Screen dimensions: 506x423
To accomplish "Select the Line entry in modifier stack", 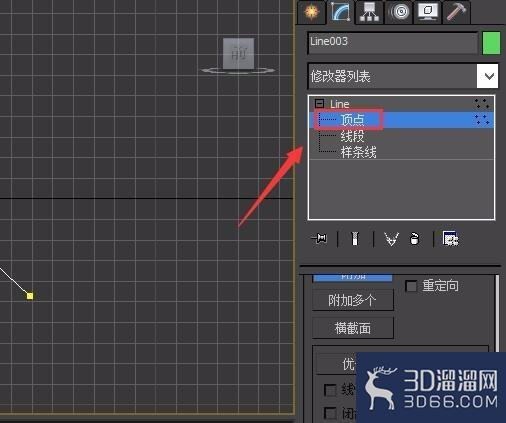I will click(340, 104).
